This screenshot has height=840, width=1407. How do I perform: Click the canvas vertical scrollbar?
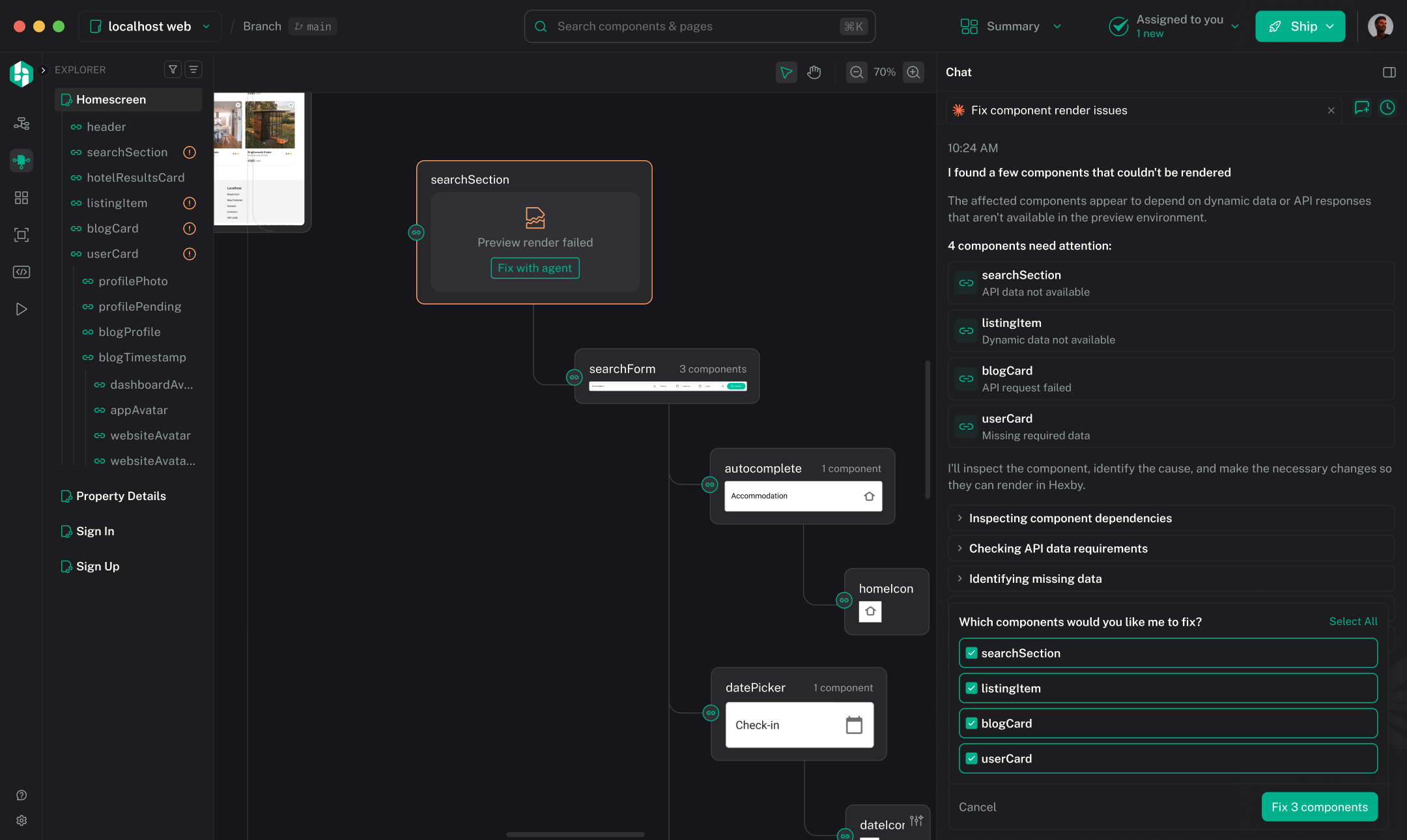tap(928, 430)
